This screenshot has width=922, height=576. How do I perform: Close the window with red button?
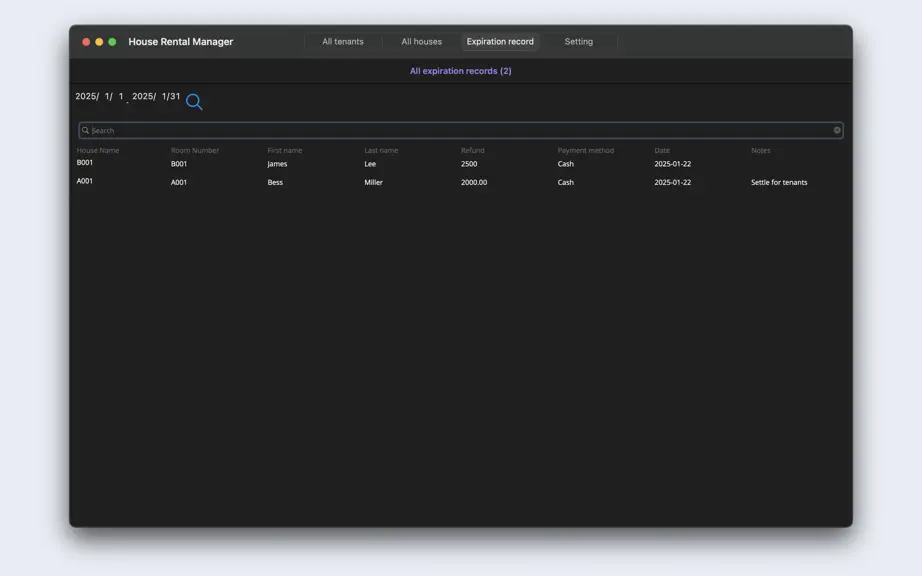point(86,42)
